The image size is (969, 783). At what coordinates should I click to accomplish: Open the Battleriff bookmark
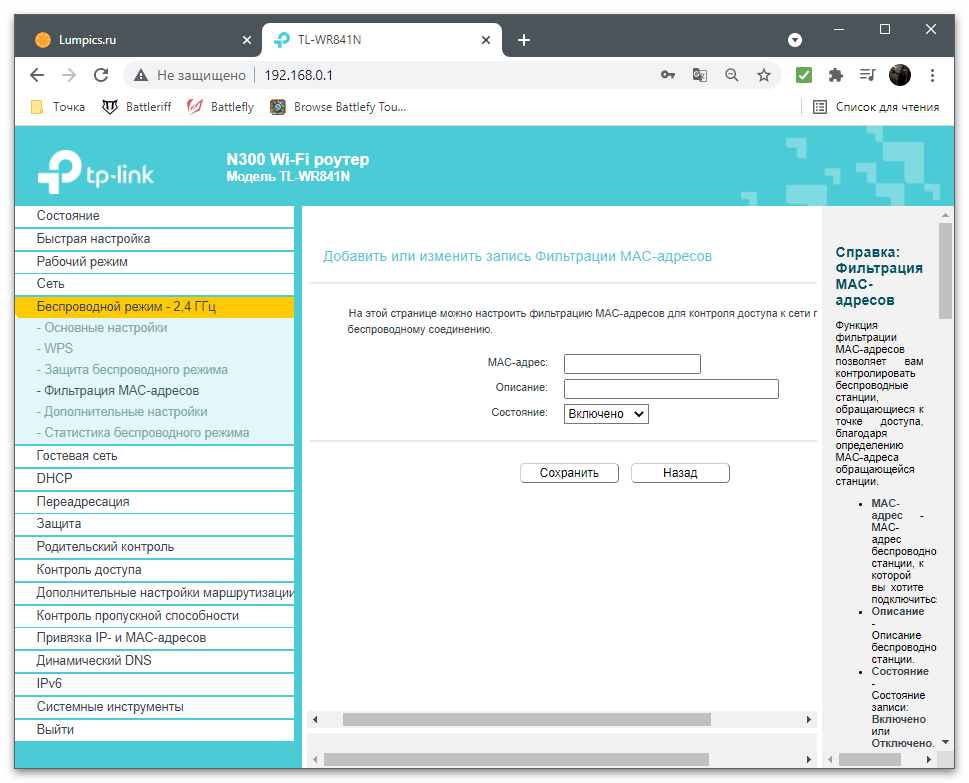coord(136,107)
